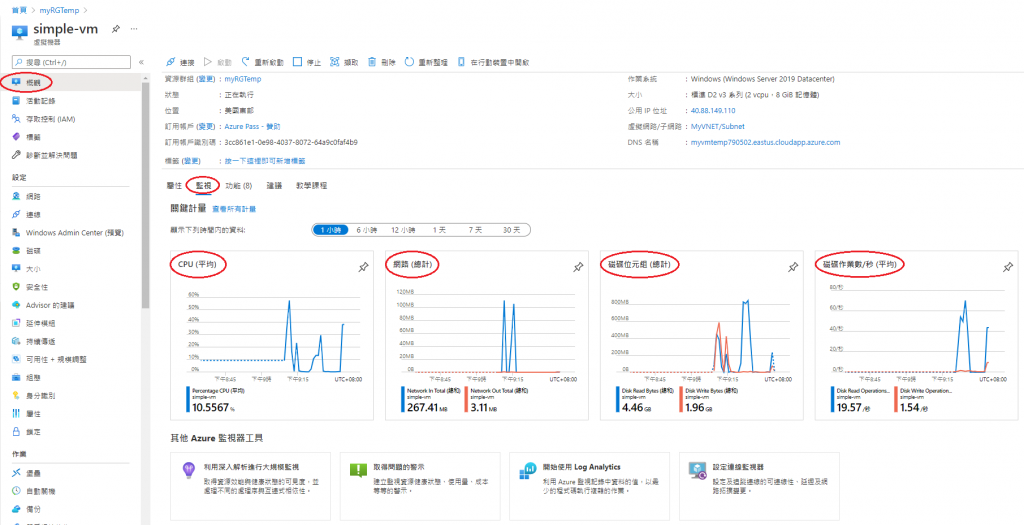Image resolution: width=1024 pixels, height=525 pixels.
Task: Select the 6 小時 time range
Action: click(x=367, y=230)
